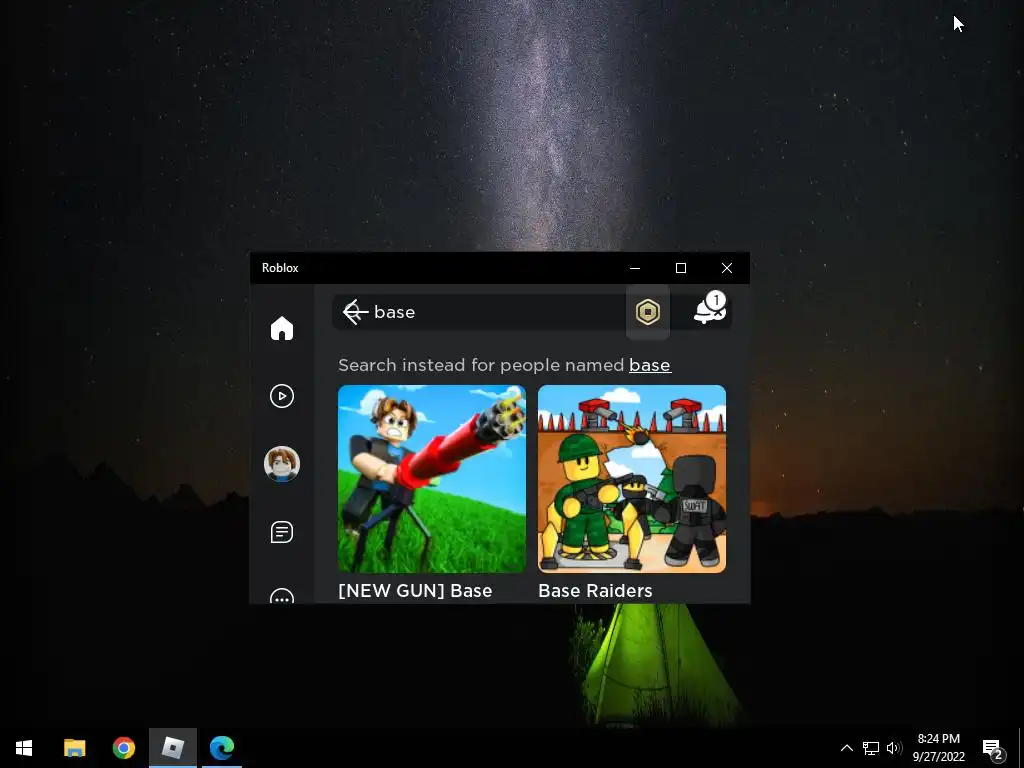Click the back arrow beside search
The height and width of the screenshot is (768, 1024).
pyautogui.click(x=355, y=312)
